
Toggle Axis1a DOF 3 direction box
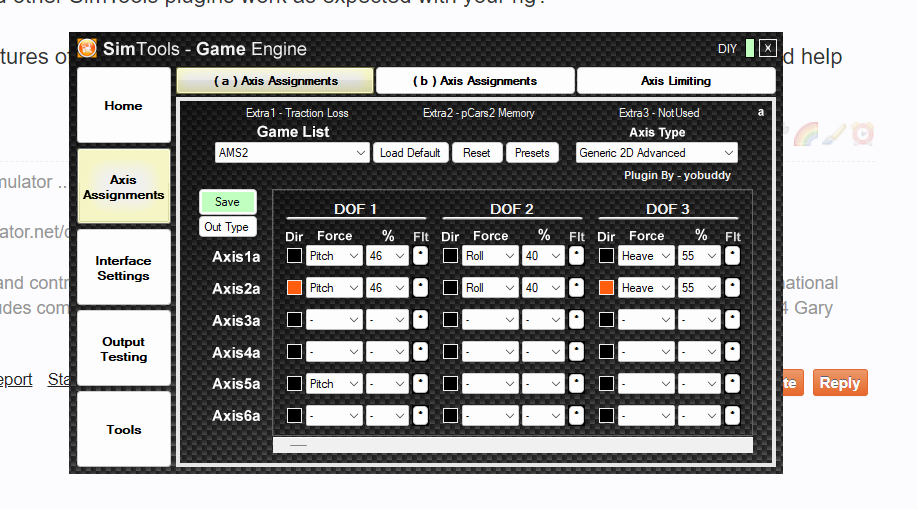click(x=607, y=256)
